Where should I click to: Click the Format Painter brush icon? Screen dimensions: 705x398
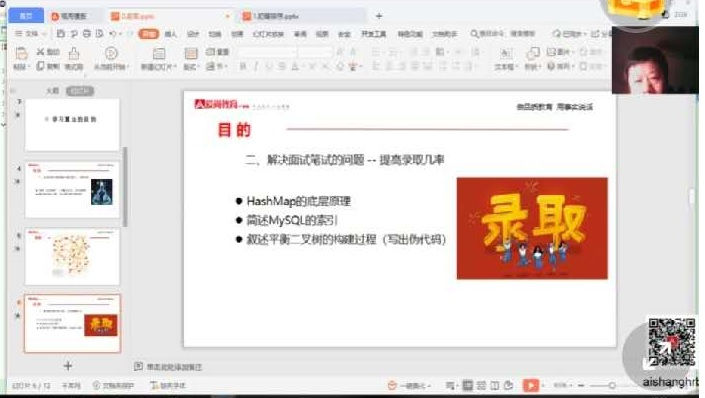(74, 54)
